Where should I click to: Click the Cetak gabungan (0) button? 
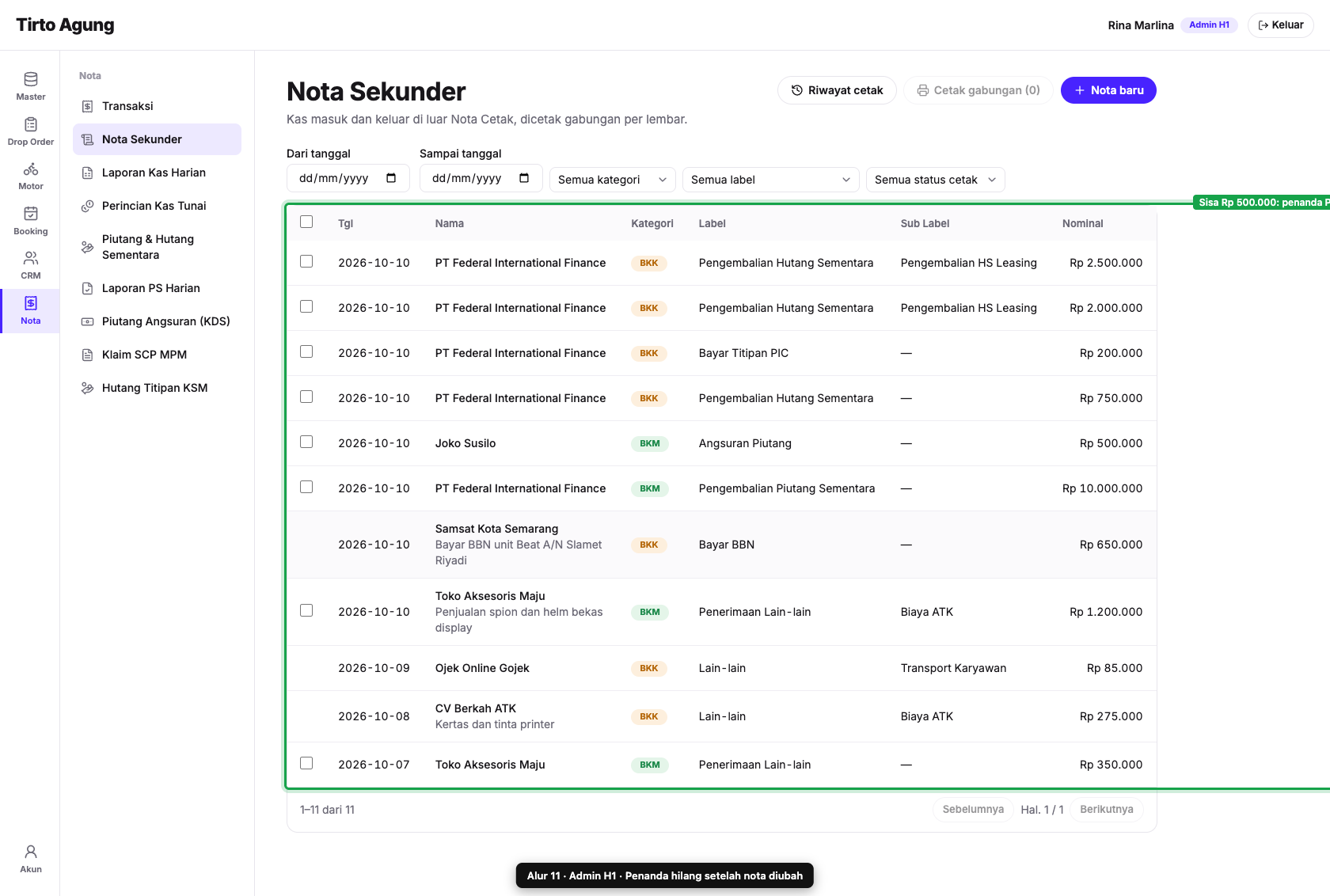pyautogui.click(x=978, y=90)
